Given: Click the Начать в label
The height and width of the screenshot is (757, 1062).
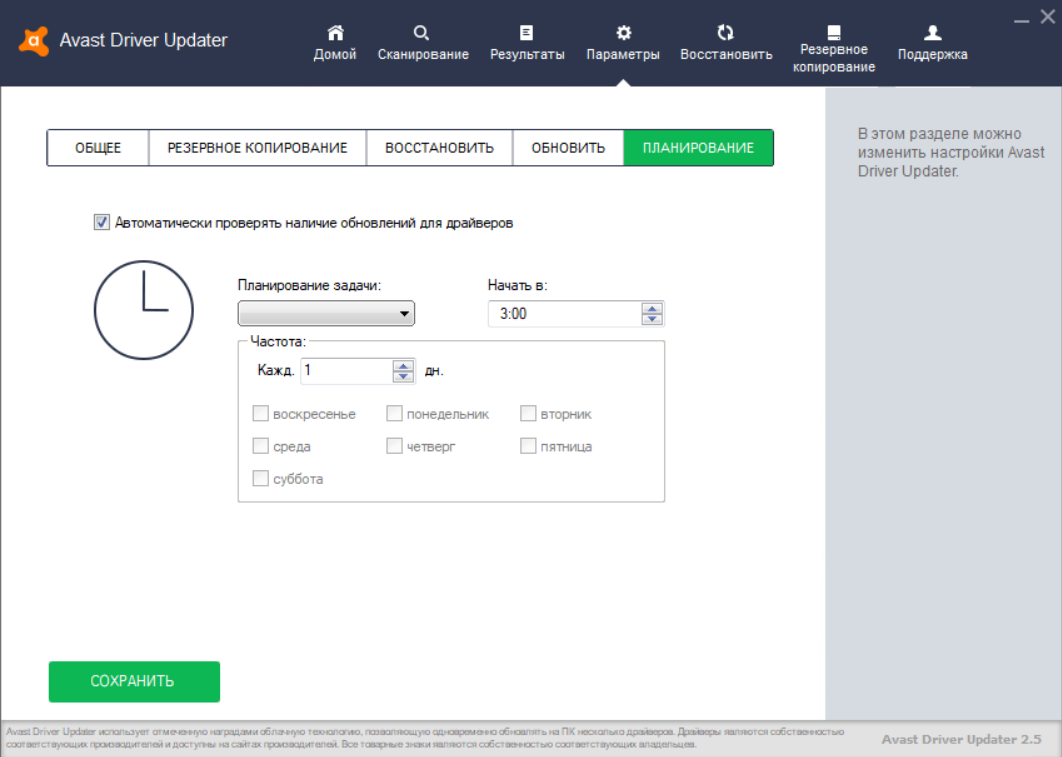Looking at the screenshot, I should pos(517,285).
